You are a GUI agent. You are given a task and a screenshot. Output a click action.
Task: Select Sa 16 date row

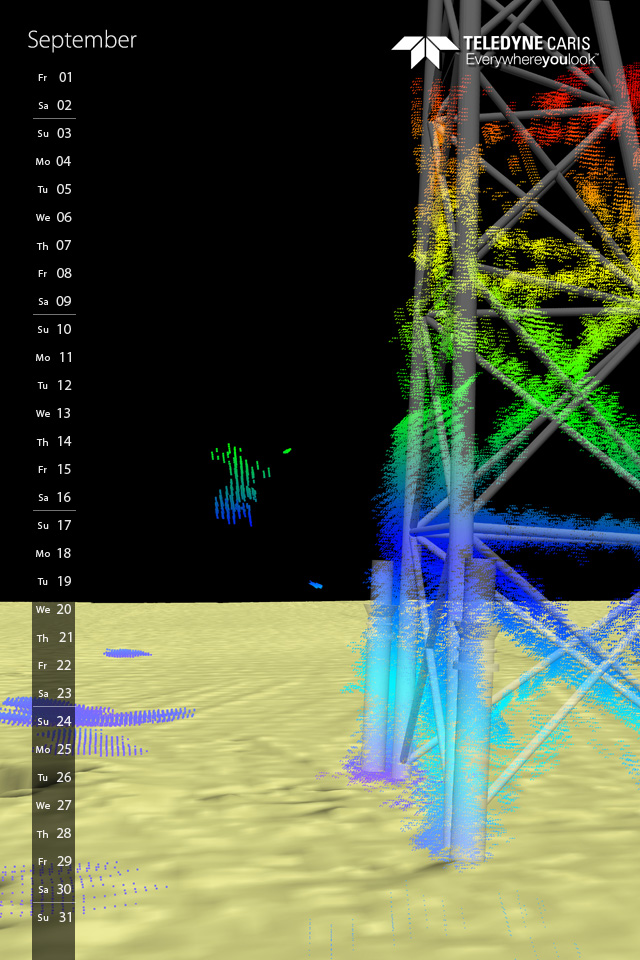[x=54, y=497]
